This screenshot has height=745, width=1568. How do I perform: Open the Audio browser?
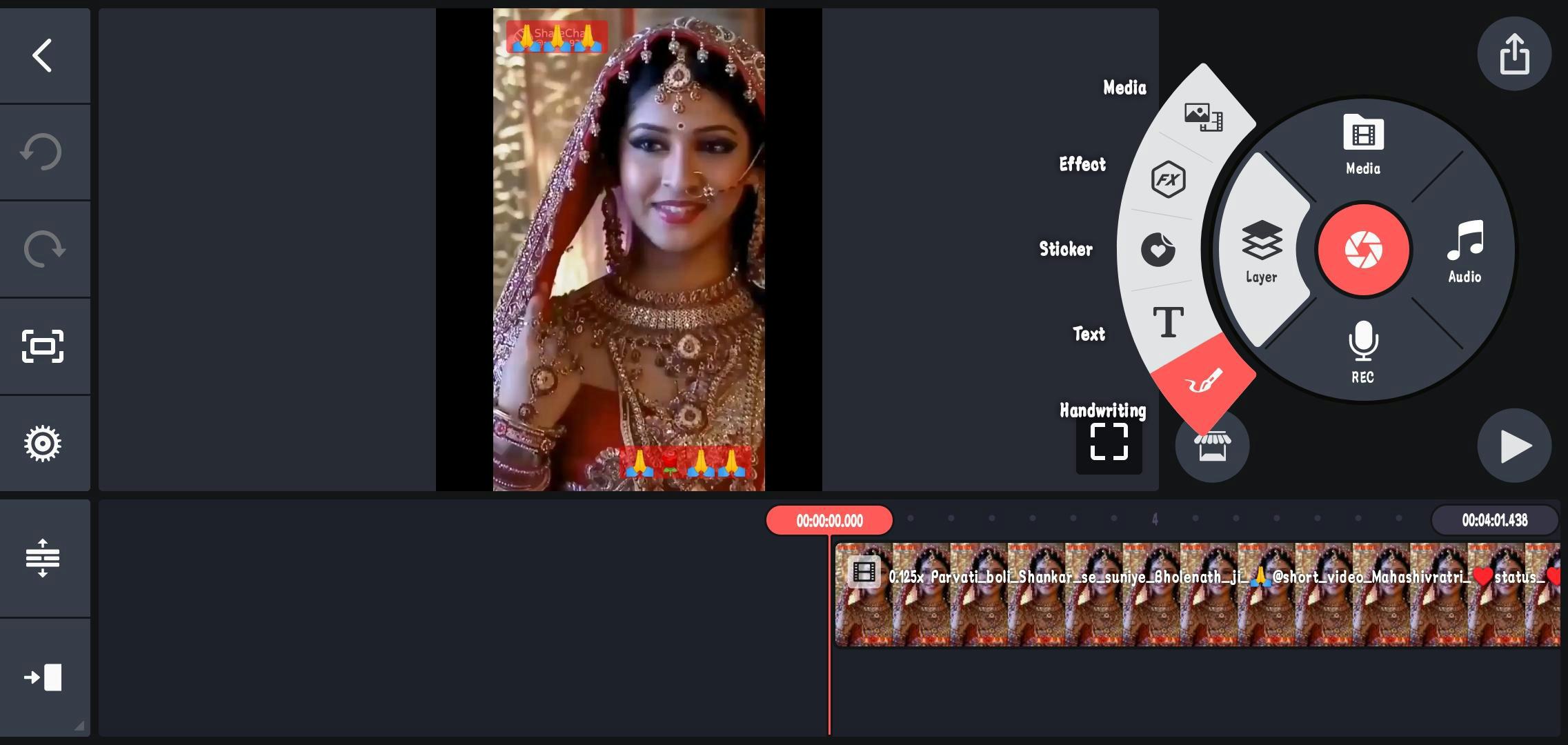coord(1465,252)
